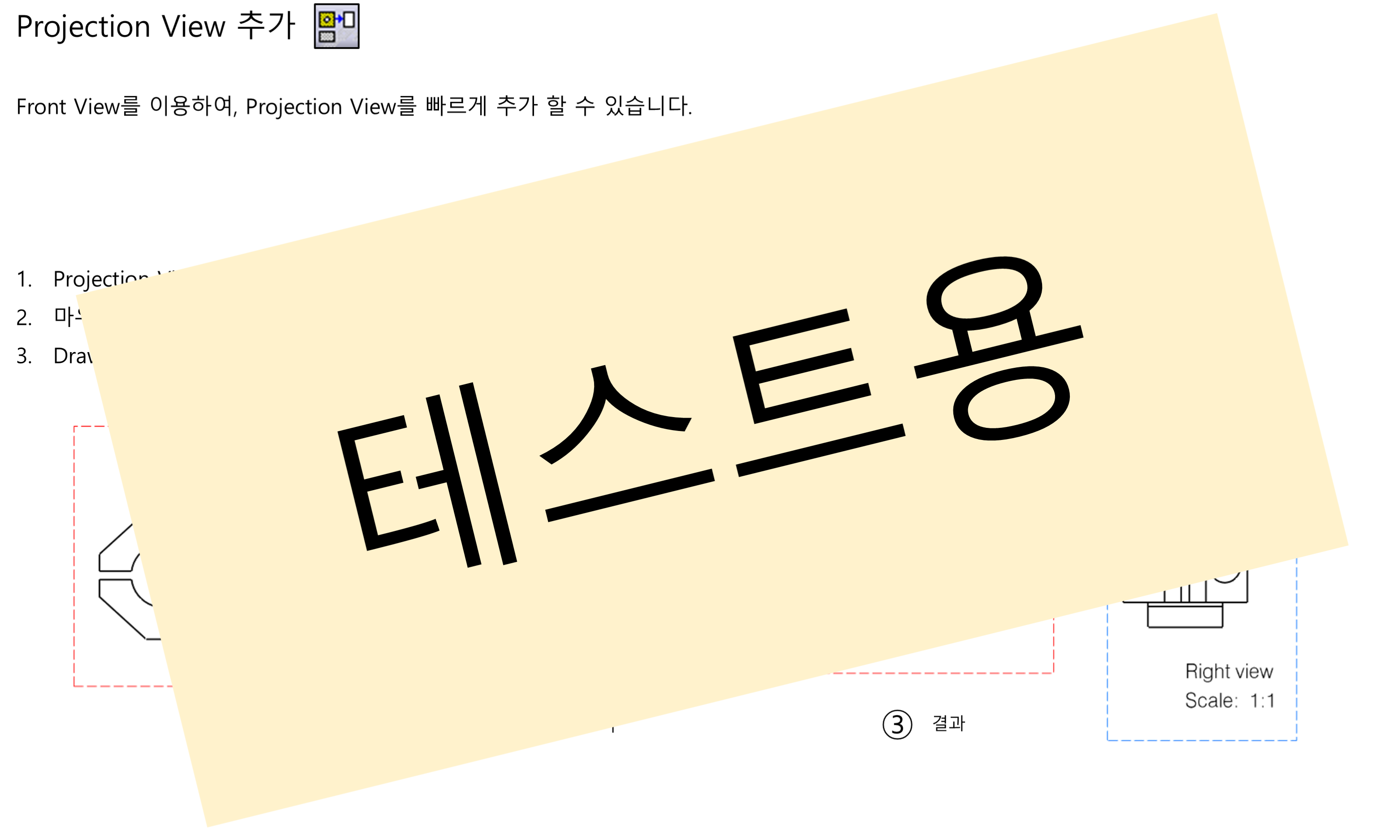Select the number 2. list marker
1400x840 pixels.
pyautogui.click(x=24, y=318)
